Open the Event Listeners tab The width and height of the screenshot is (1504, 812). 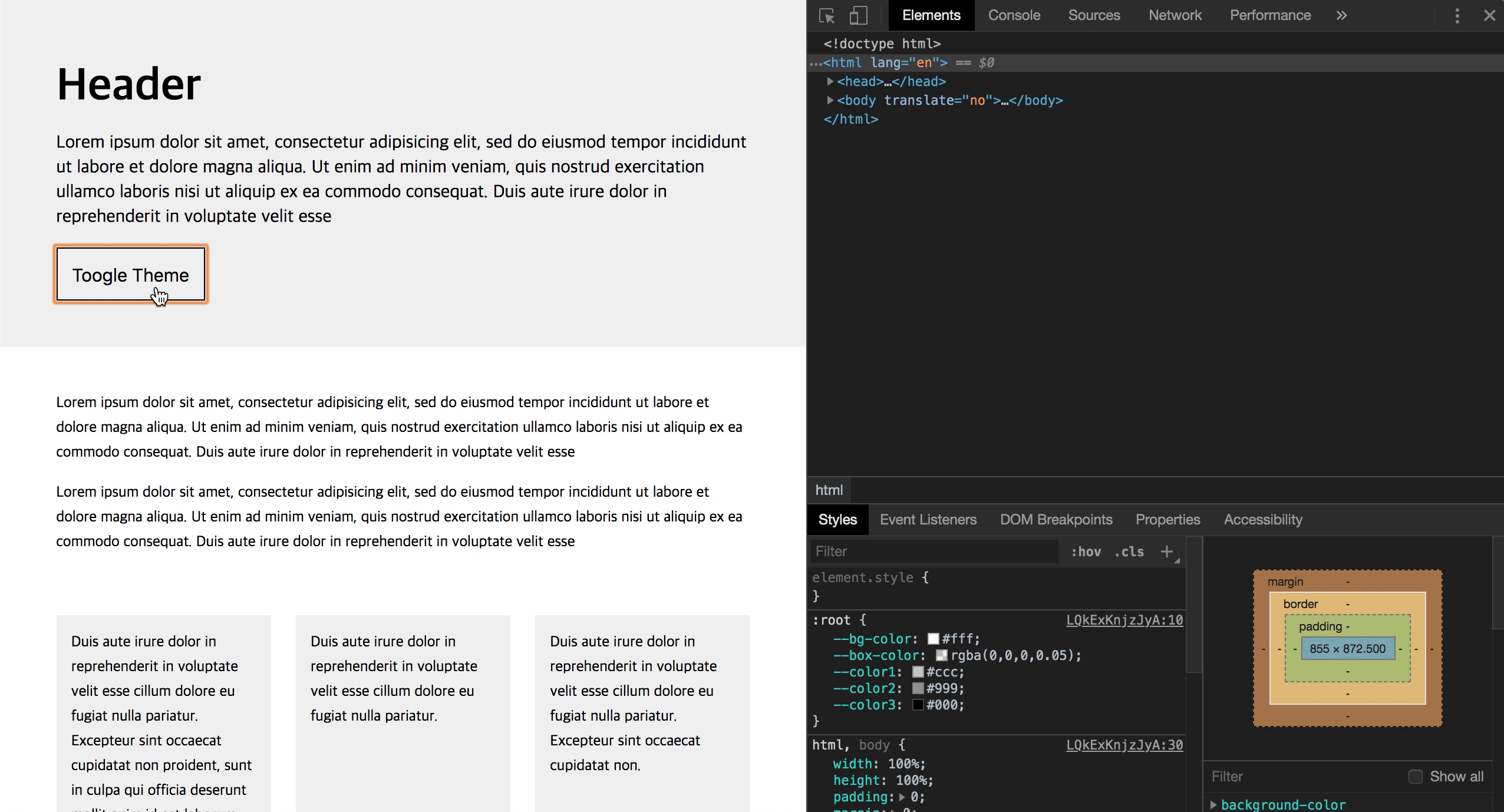(928, 520)
